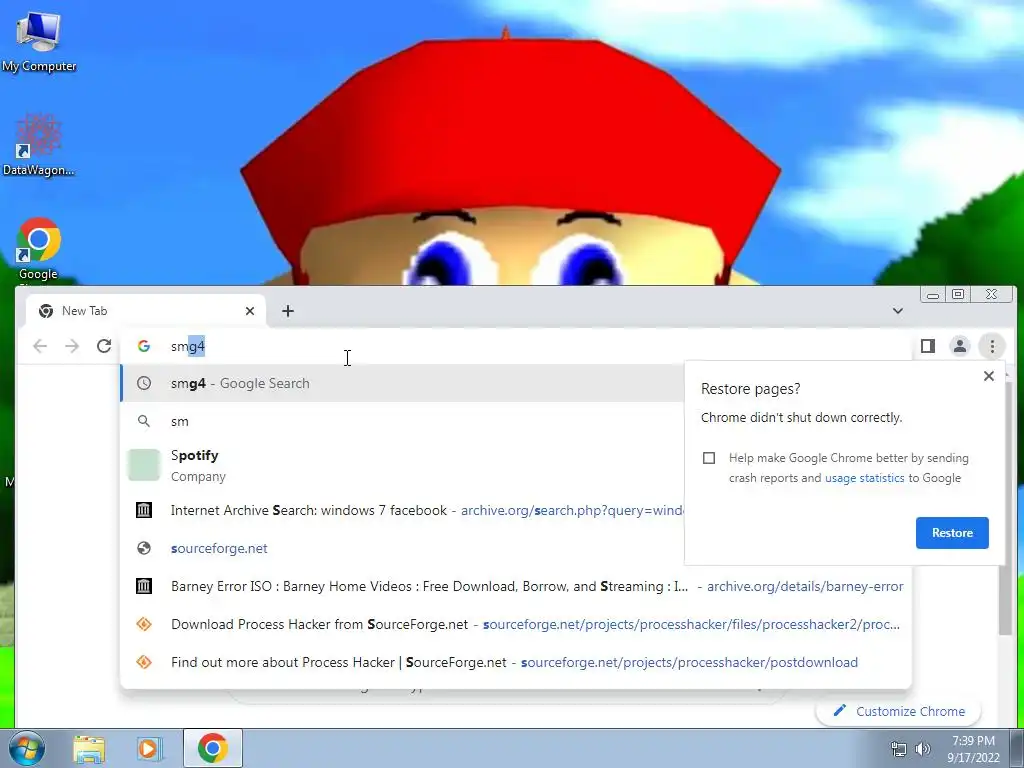Image resolution: width=1024 pixels, height=768 pixels.
Task: Open Windows Media Player from taskbar
Action: pyautogui.click(x=148, y=748)
